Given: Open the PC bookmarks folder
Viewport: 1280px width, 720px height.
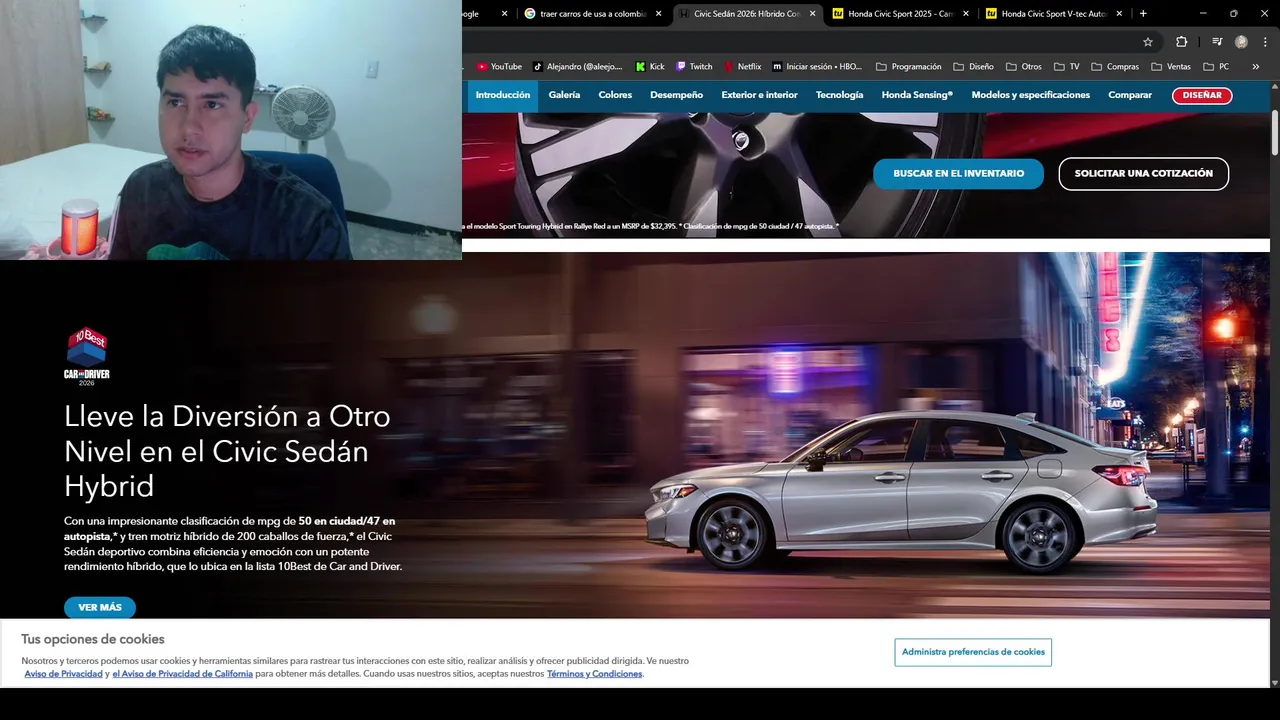Looking at the screenshot, I should click(1216, 67).
